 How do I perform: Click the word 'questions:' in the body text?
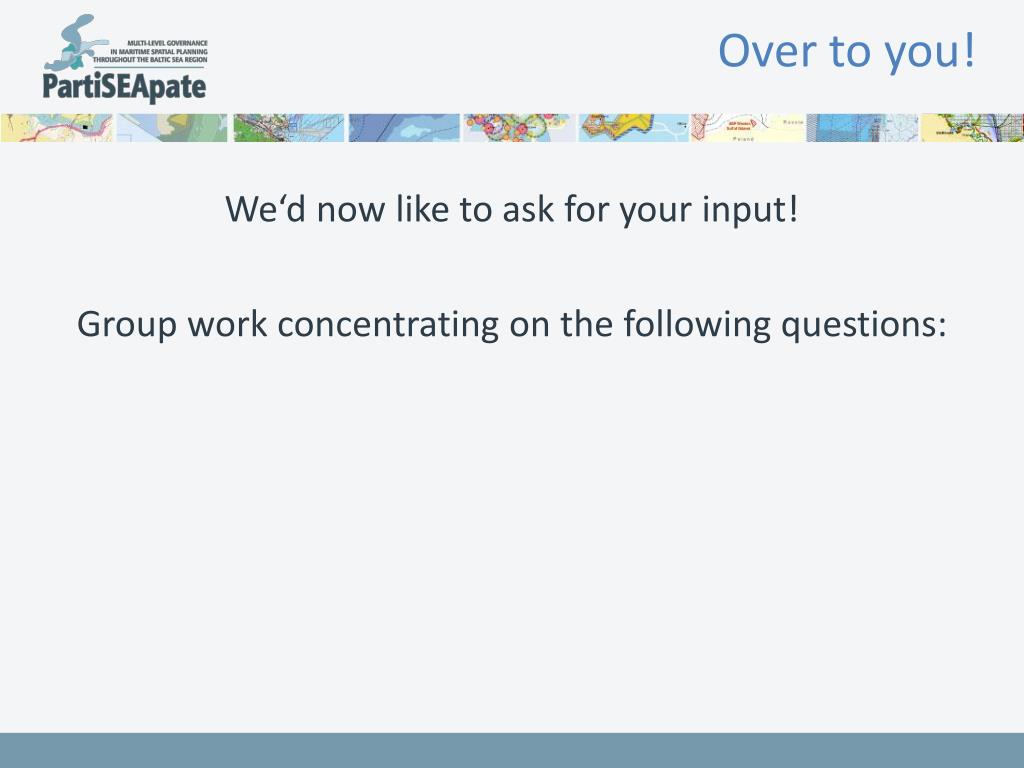[x=863, y=325]
